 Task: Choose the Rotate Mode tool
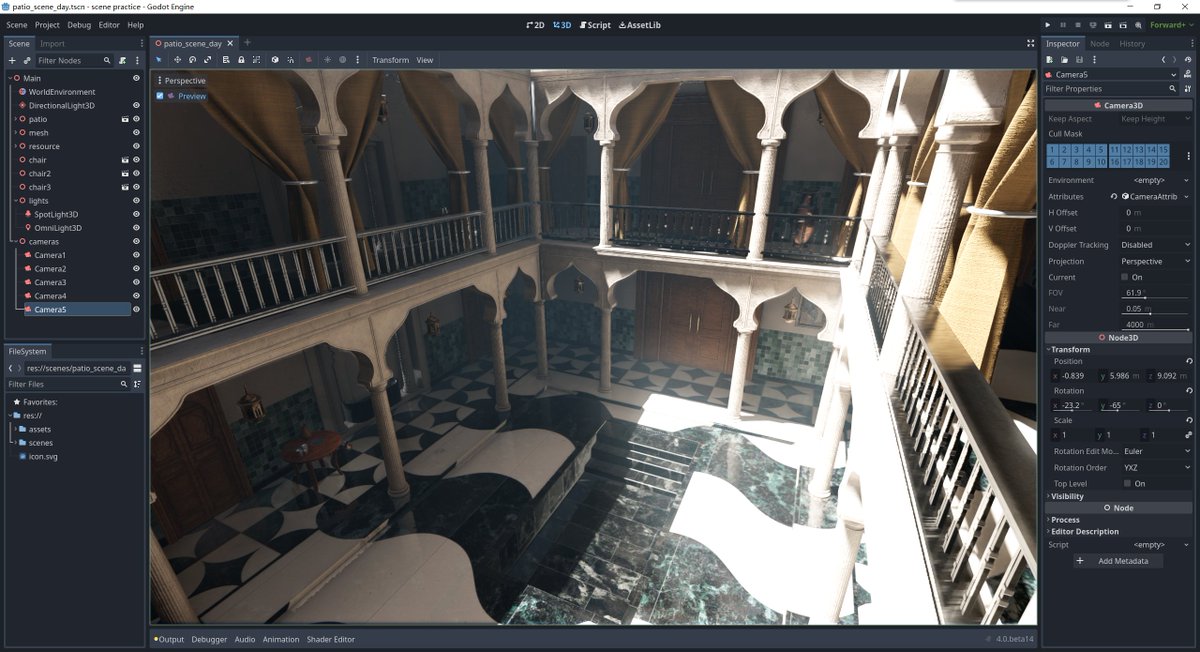click(x=192, y=60)
